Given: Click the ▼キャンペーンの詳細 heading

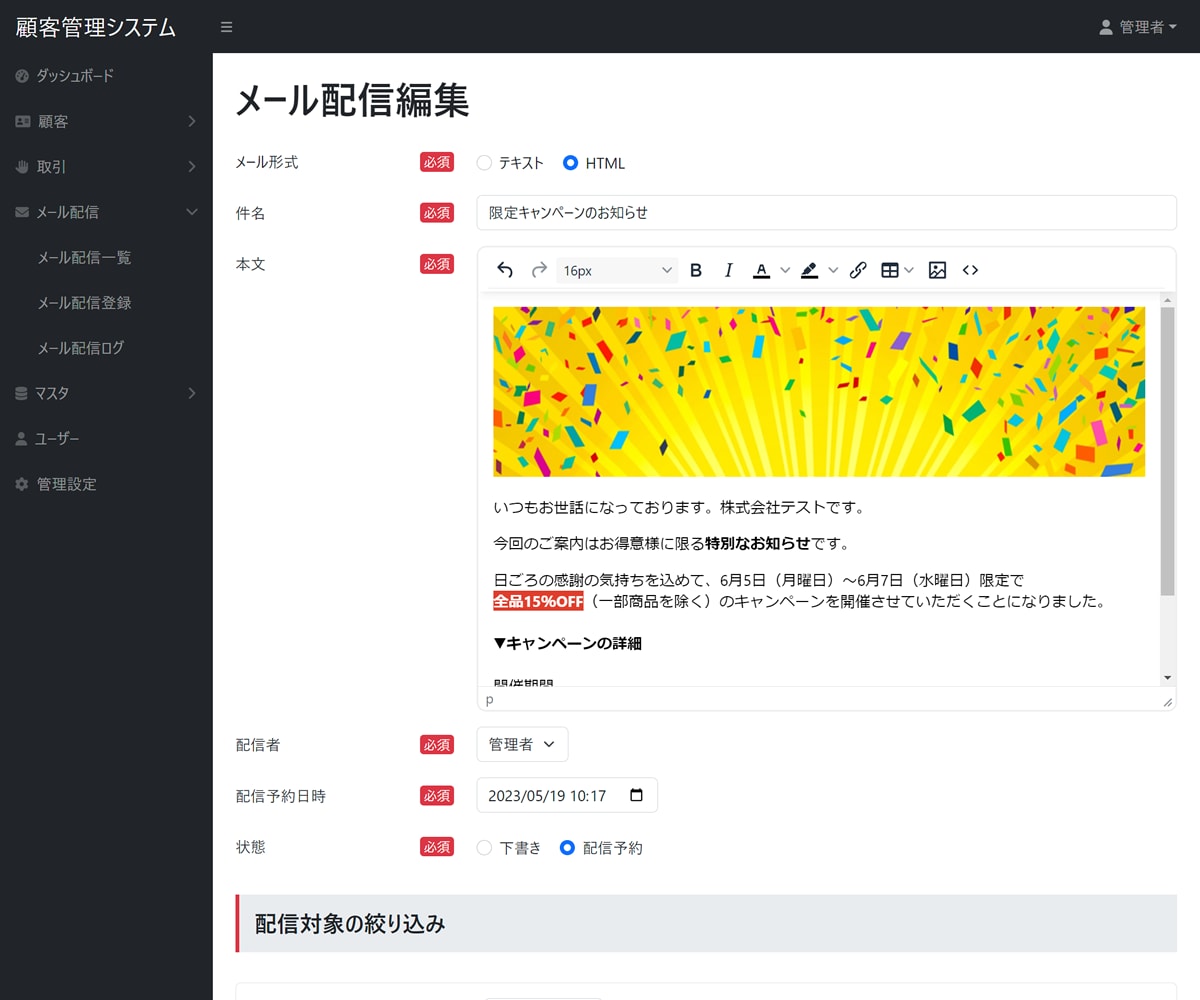Looking at the screenshot, I should pos(567,643).
